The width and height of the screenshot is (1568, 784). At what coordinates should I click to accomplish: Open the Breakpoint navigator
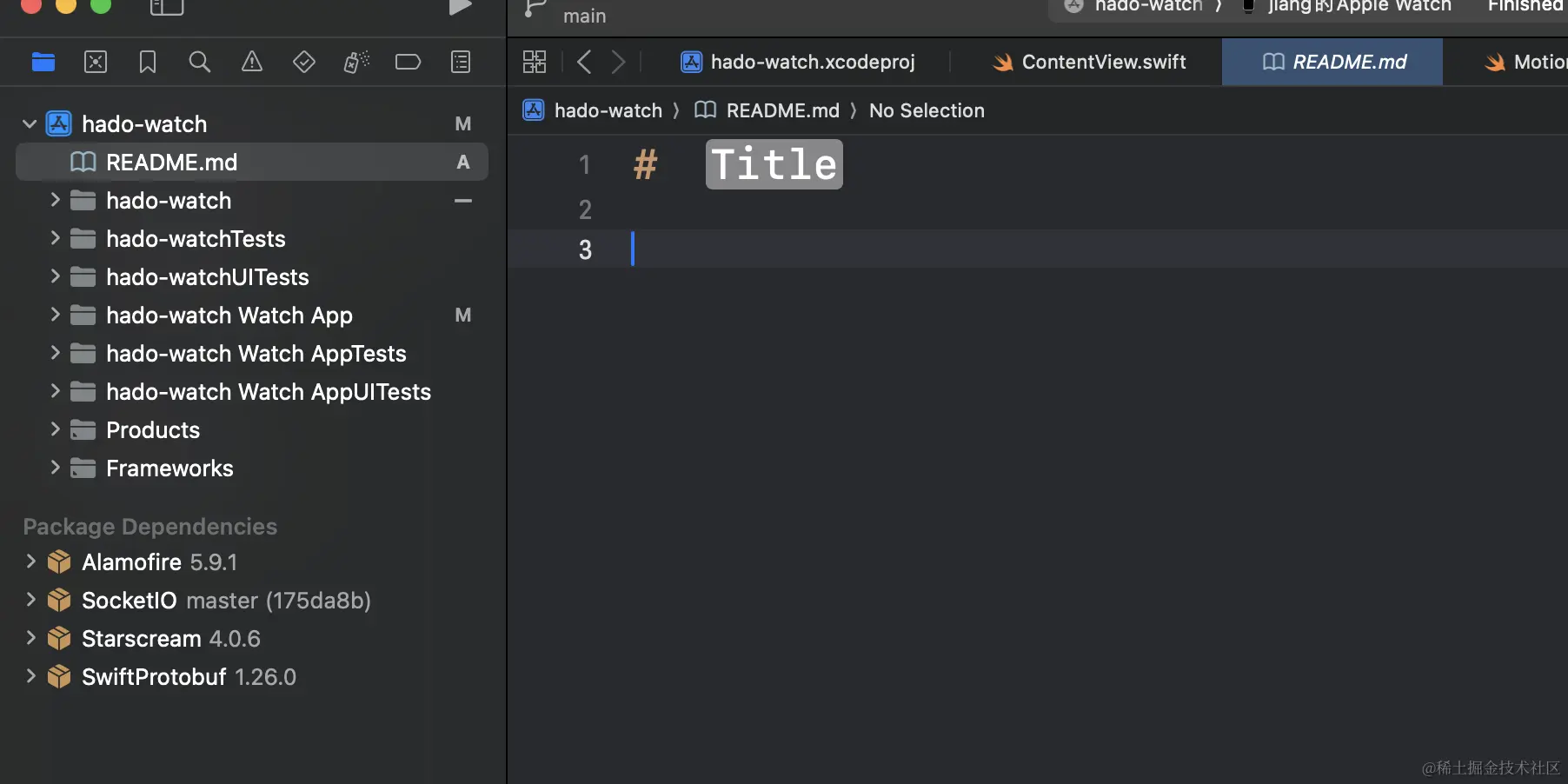click(x=408, y=62)
